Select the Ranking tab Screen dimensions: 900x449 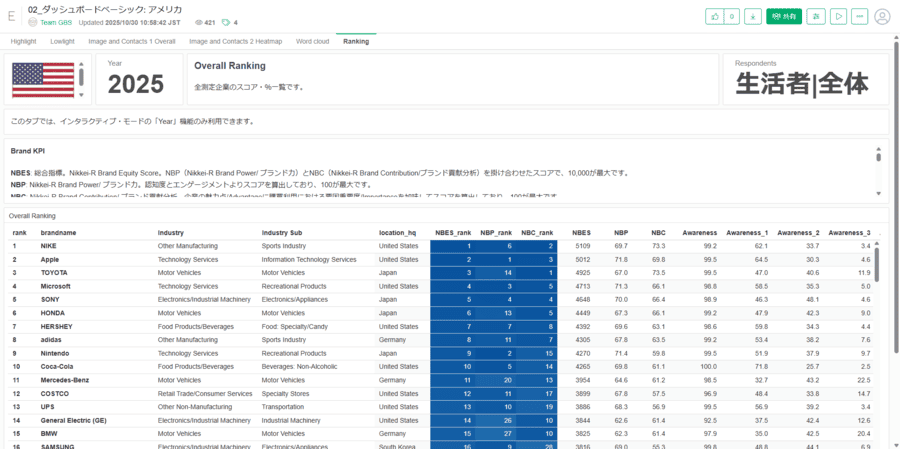tap(356, 41)
